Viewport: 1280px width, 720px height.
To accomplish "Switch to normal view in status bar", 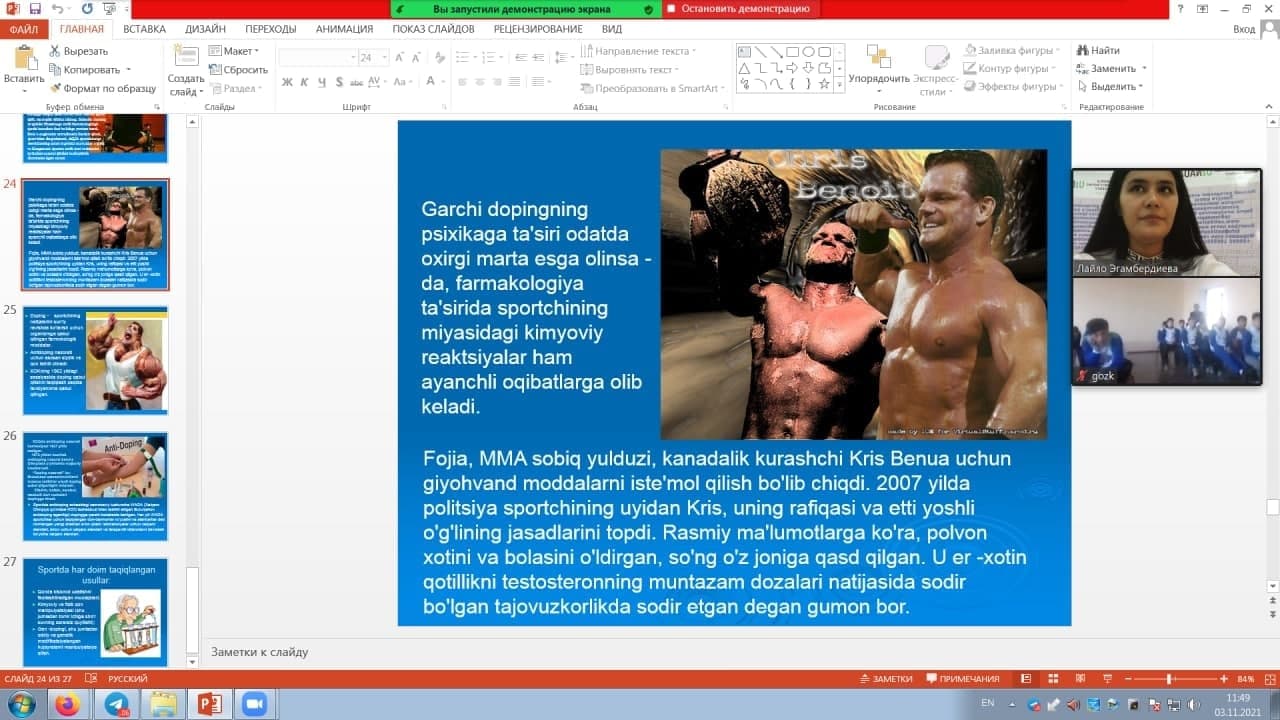I will [x=1026, y=679].
